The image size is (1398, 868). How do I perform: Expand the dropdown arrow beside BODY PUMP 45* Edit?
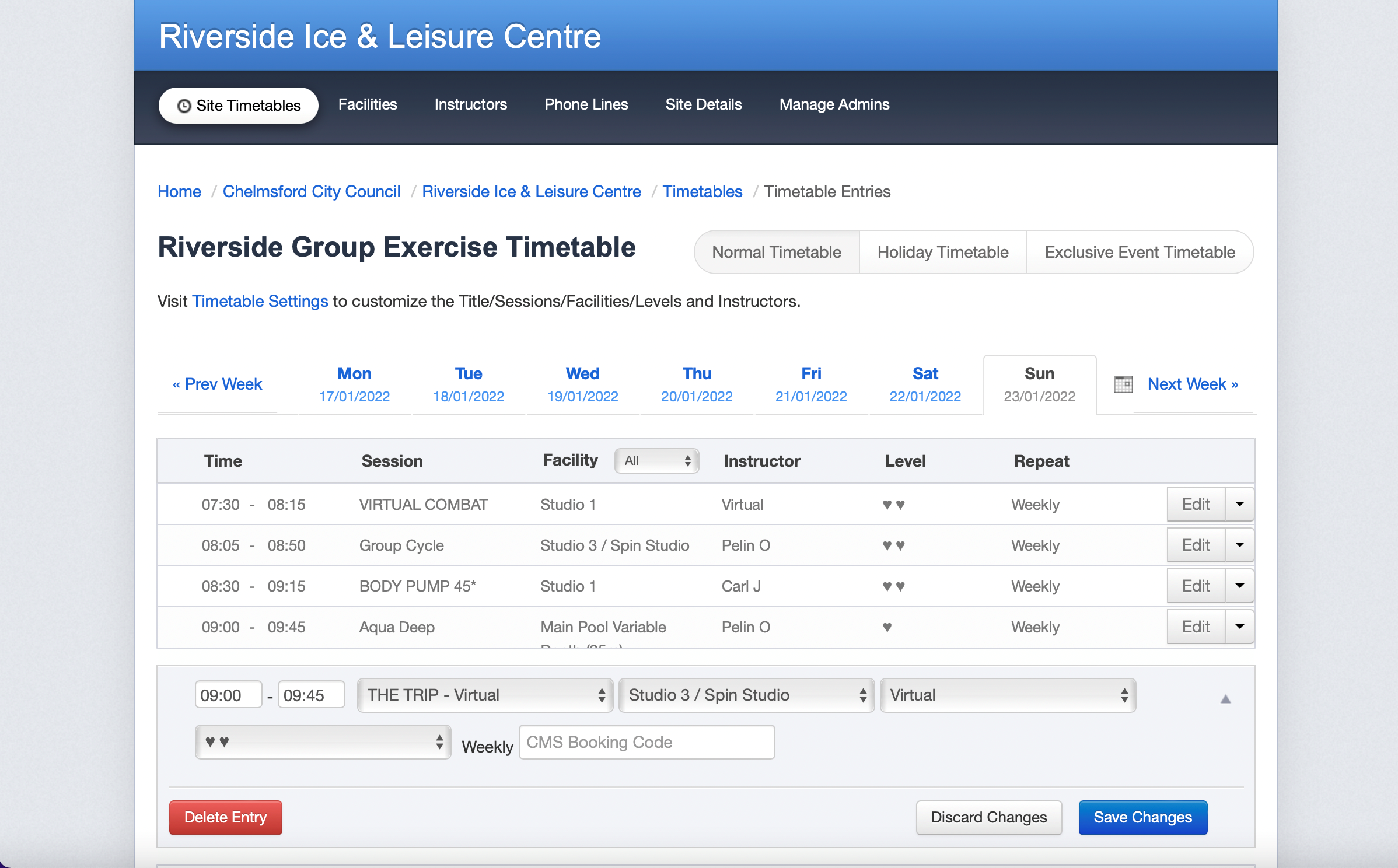pos(1240,586)
